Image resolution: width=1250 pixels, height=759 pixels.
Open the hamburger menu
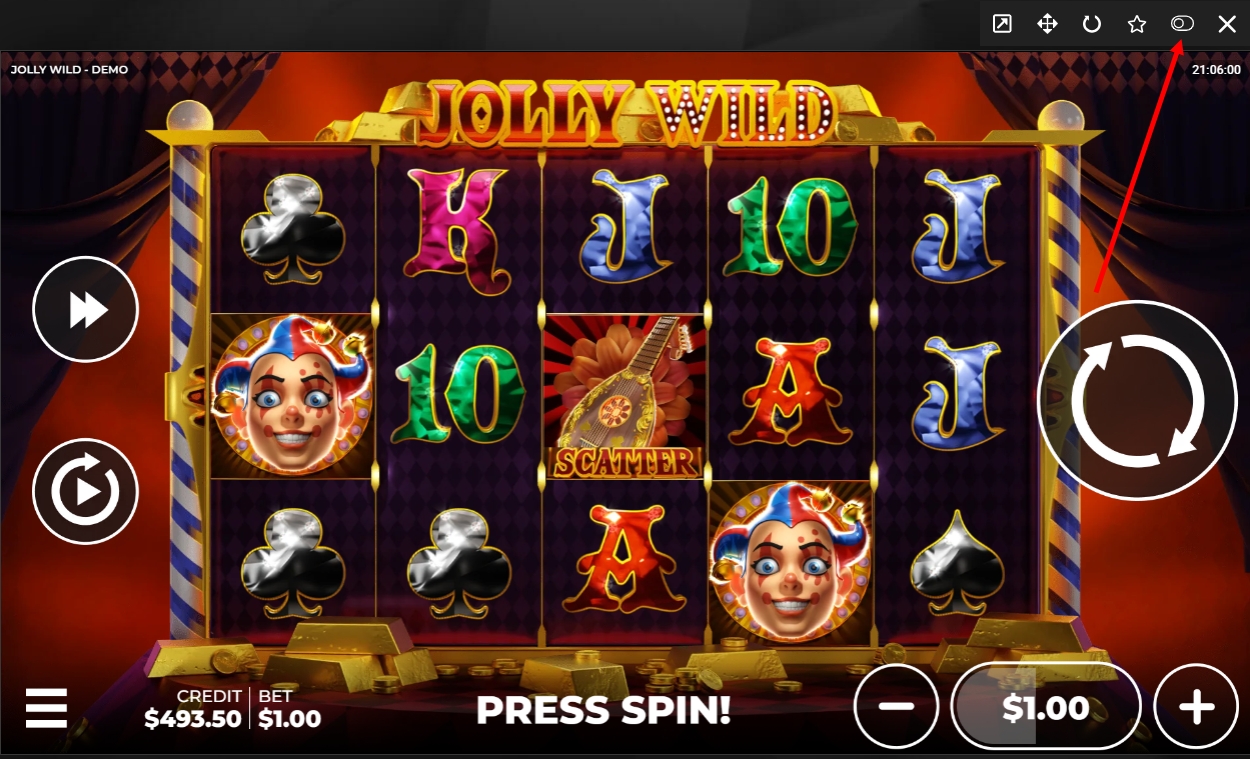click(46, 707)
